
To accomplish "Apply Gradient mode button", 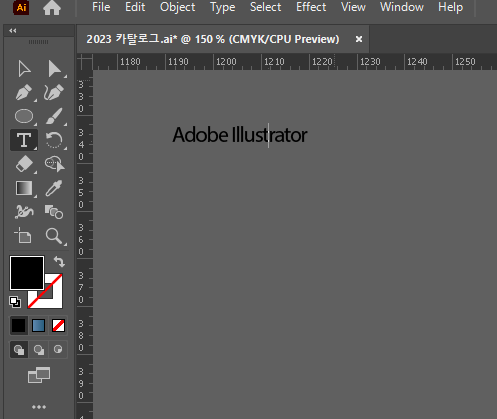I will pyautogui.click(x=39, y=325).
